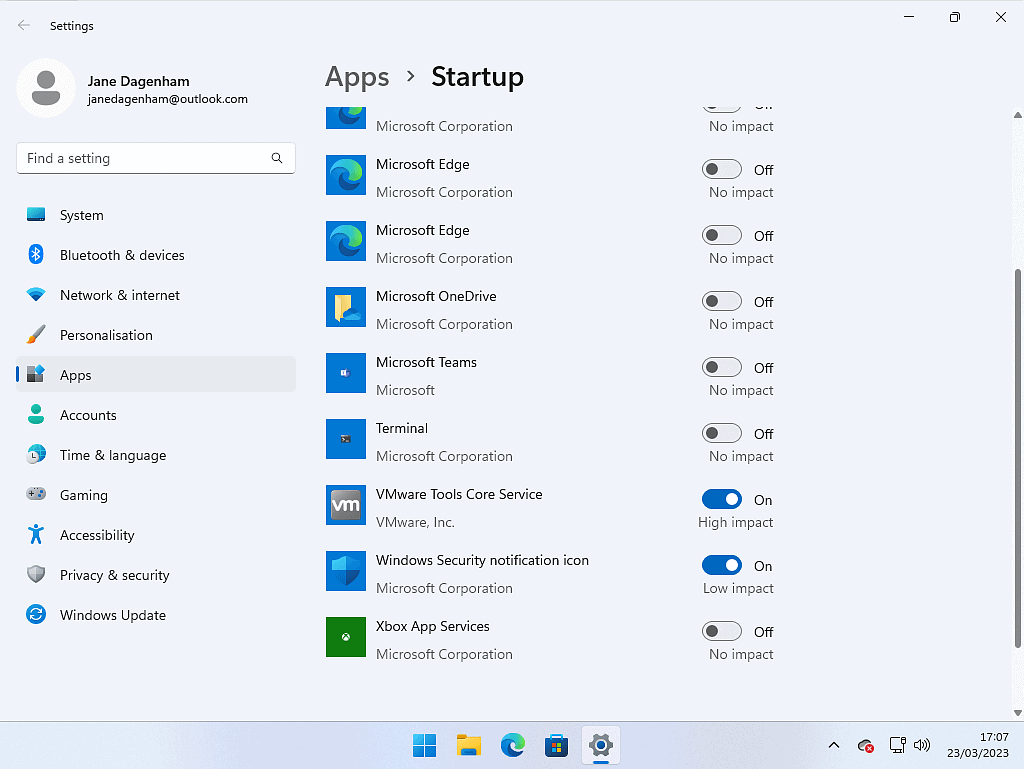Click the Apps breadcrumb link
Viewport: 1024px width, 769px height.
coord(357,77)
